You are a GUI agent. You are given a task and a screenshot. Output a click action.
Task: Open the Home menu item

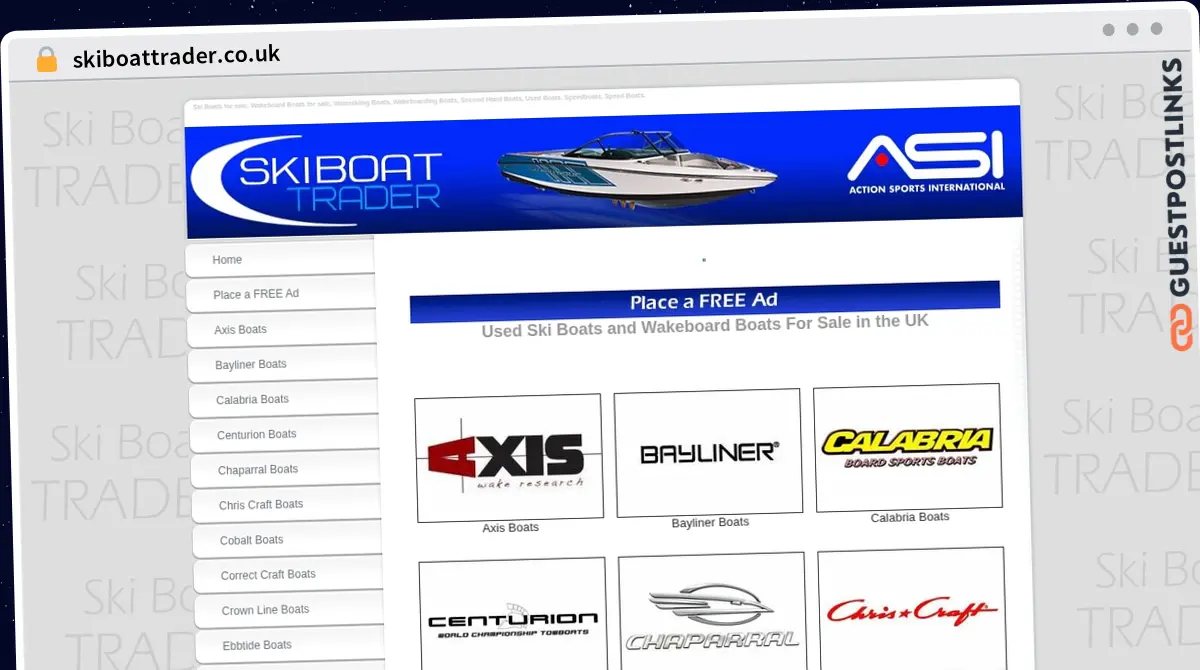280,259
